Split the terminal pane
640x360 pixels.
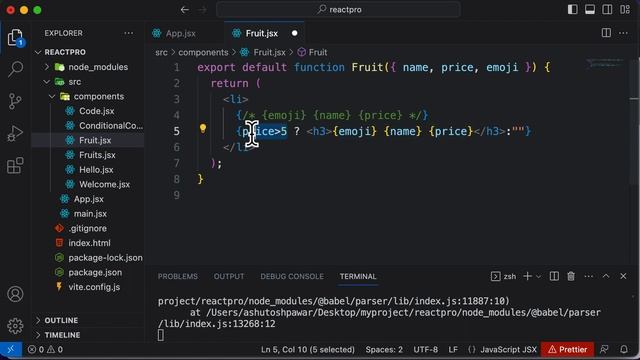(554, 276)
